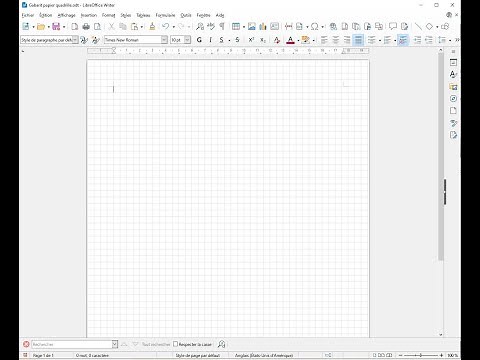The image size is (480, 360).
Task: Open the Format menu
Action: [108, 15]
